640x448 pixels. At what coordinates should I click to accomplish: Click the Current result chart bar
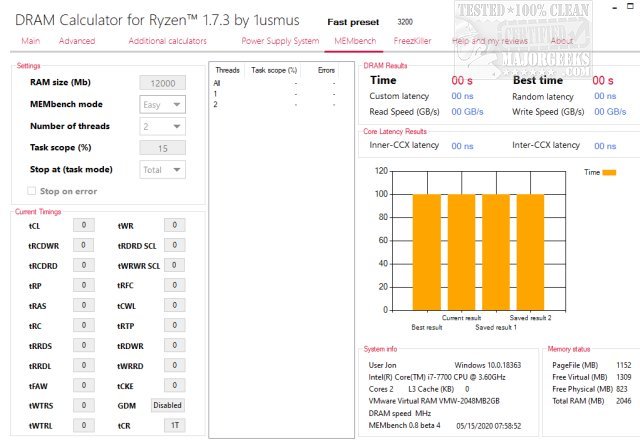[x=462, y=252]
